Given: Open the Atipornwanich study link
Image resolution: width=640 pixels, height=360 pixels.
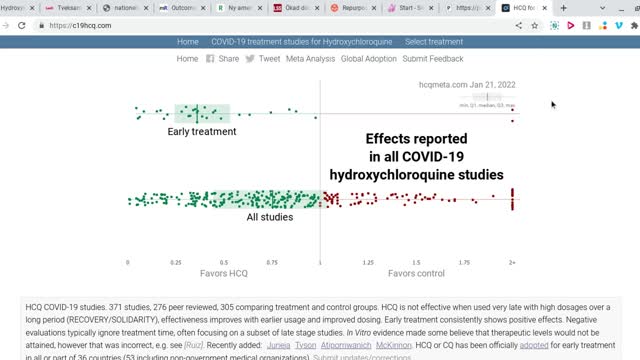Looking at the screenshot, I should coord(346,345).
